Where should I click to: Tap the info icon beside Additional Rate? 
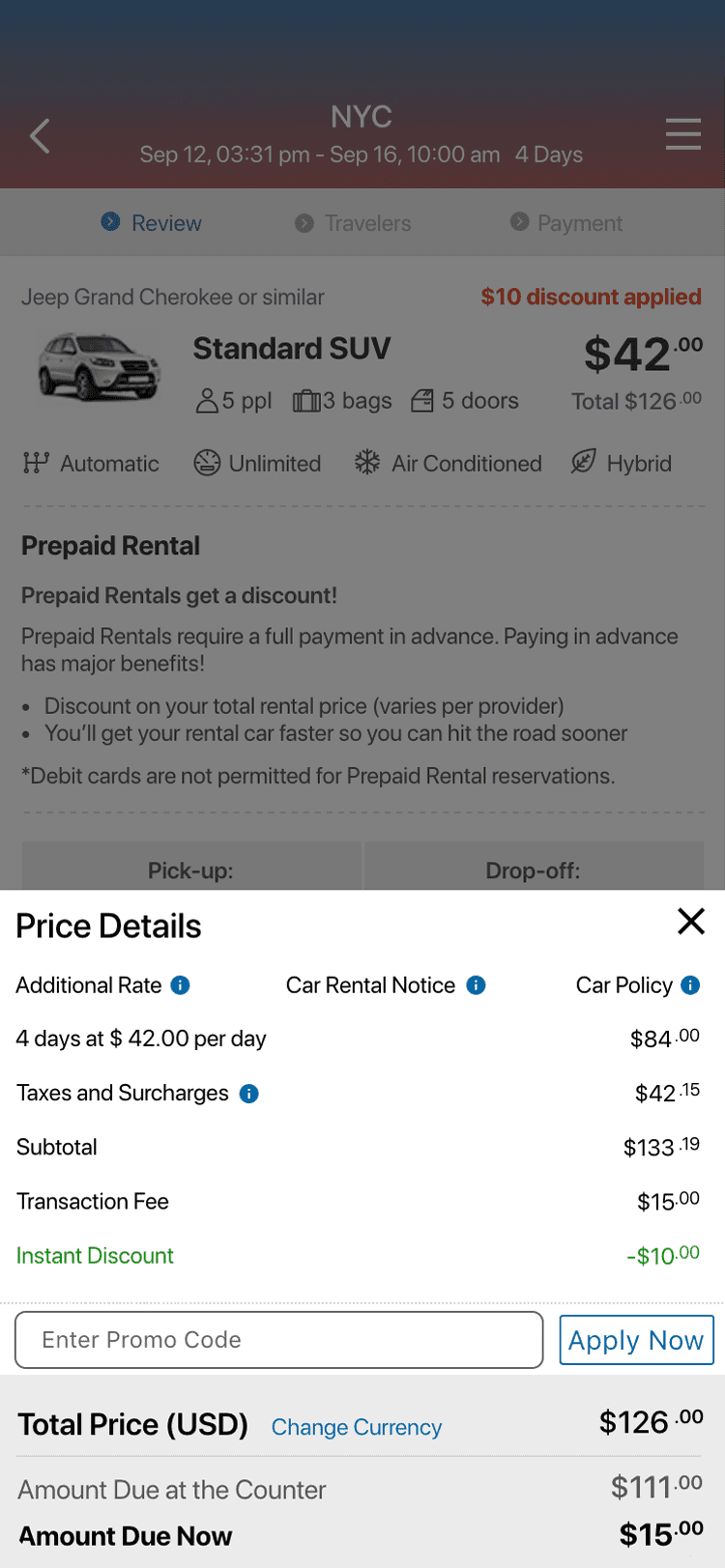click(181, 985)
